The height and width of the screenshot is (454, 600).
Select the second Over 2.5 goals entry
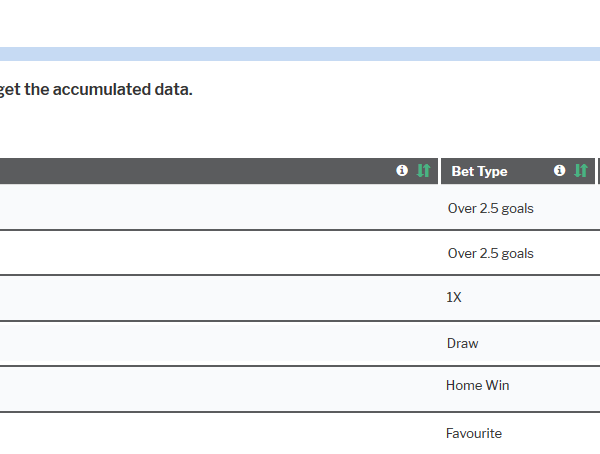pos(491,253)
